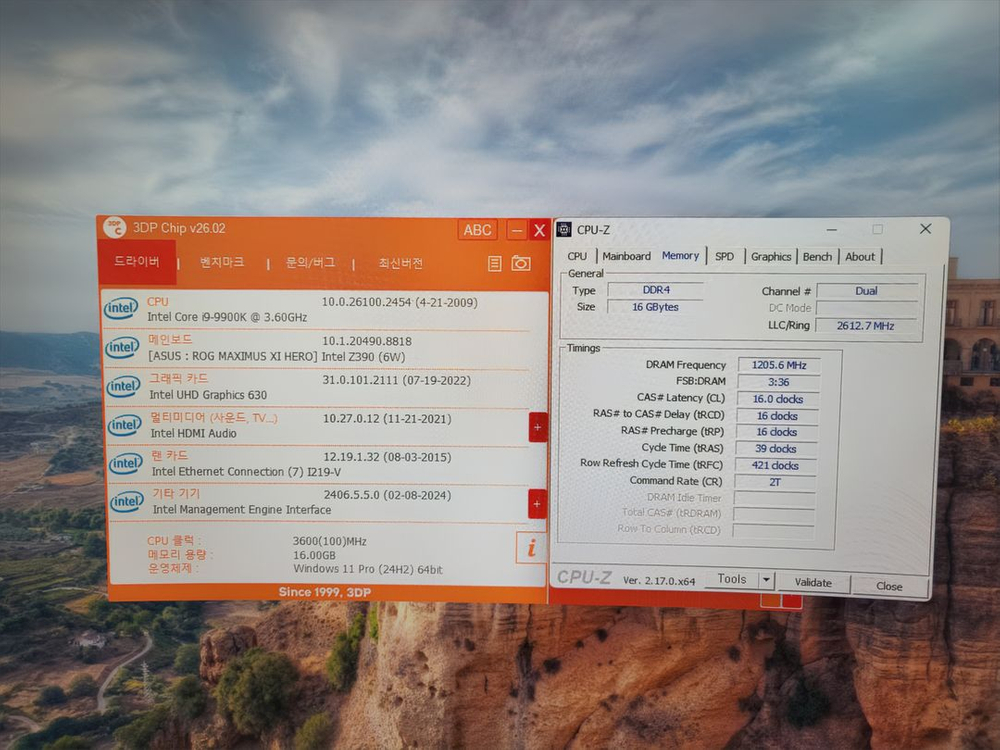Open the SPD tab in CPU-Z
Image resolution: width=1000 pixels, height=750 pixels.
tap(724, 256)
